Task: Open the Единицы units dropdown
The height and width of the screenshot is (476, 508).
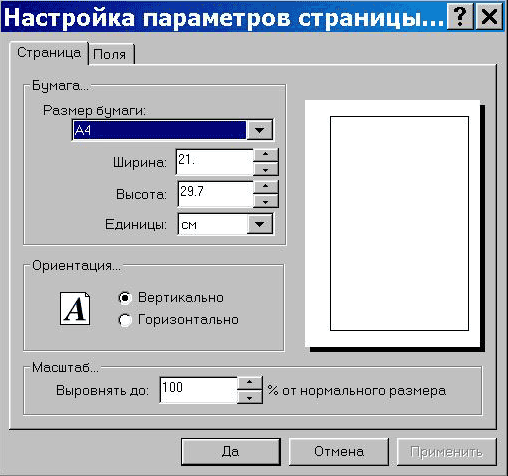Action: (259, 224)
